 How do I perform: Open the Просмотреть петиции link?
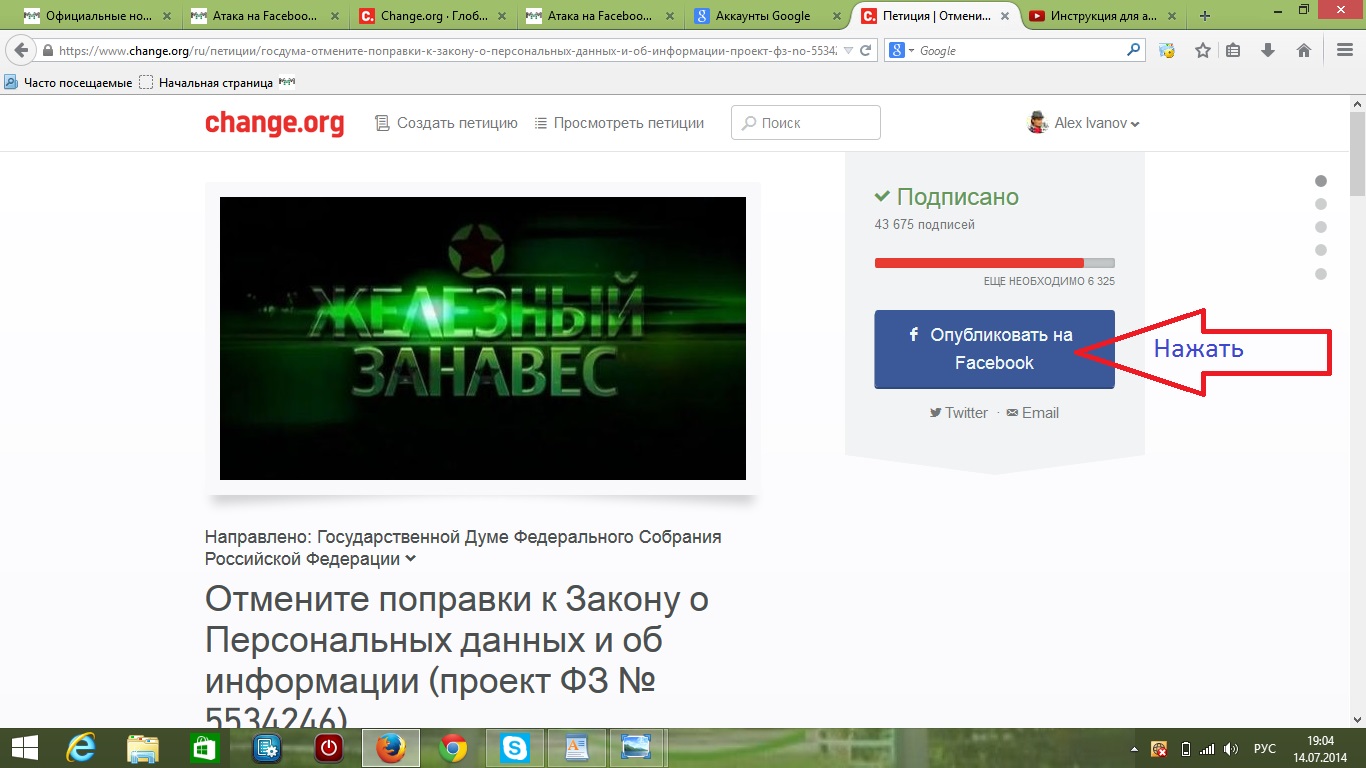619,123
